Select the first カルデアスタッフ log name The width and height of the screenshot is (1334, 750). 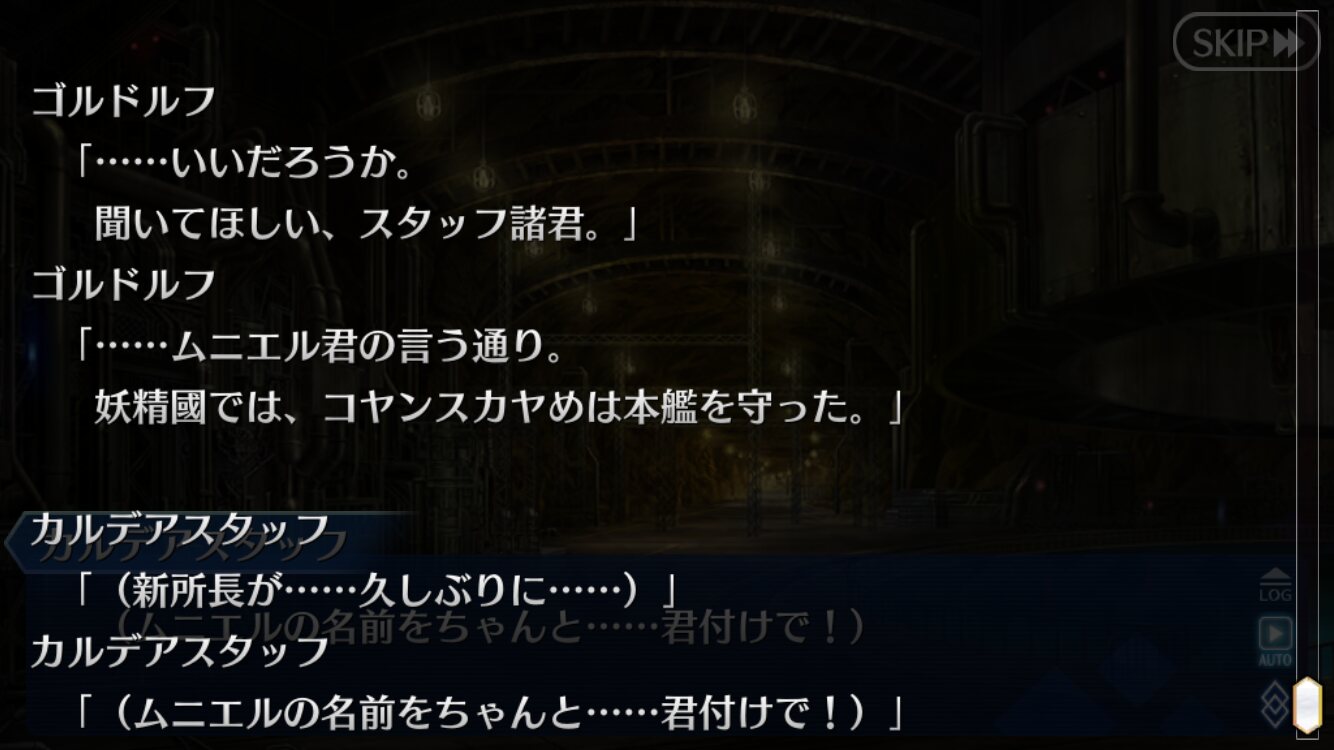[x=180, y=529]
